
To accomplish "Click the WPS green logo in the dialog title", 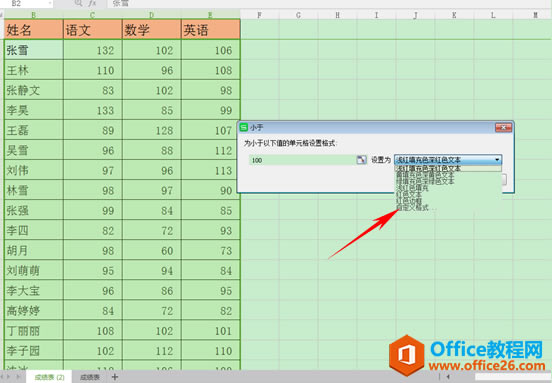I will [244, 127].
